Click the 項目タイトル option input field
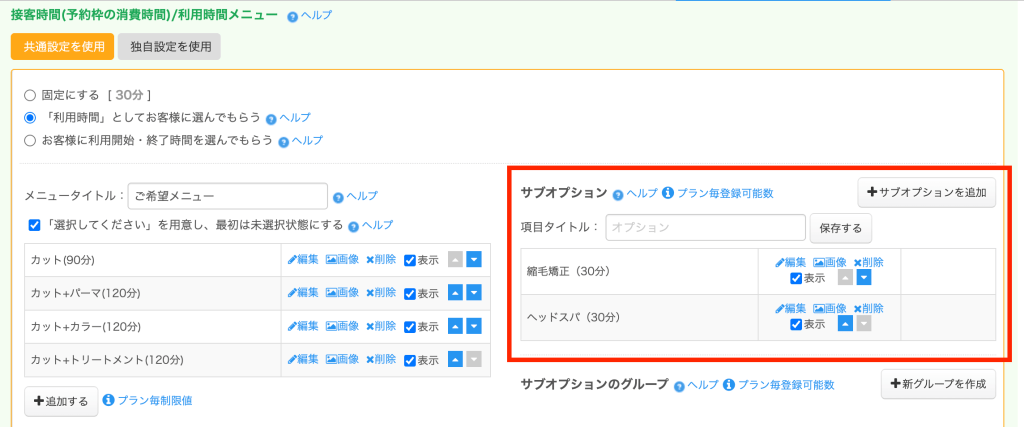The image size is (1024, 427). [x=705, y=228]
